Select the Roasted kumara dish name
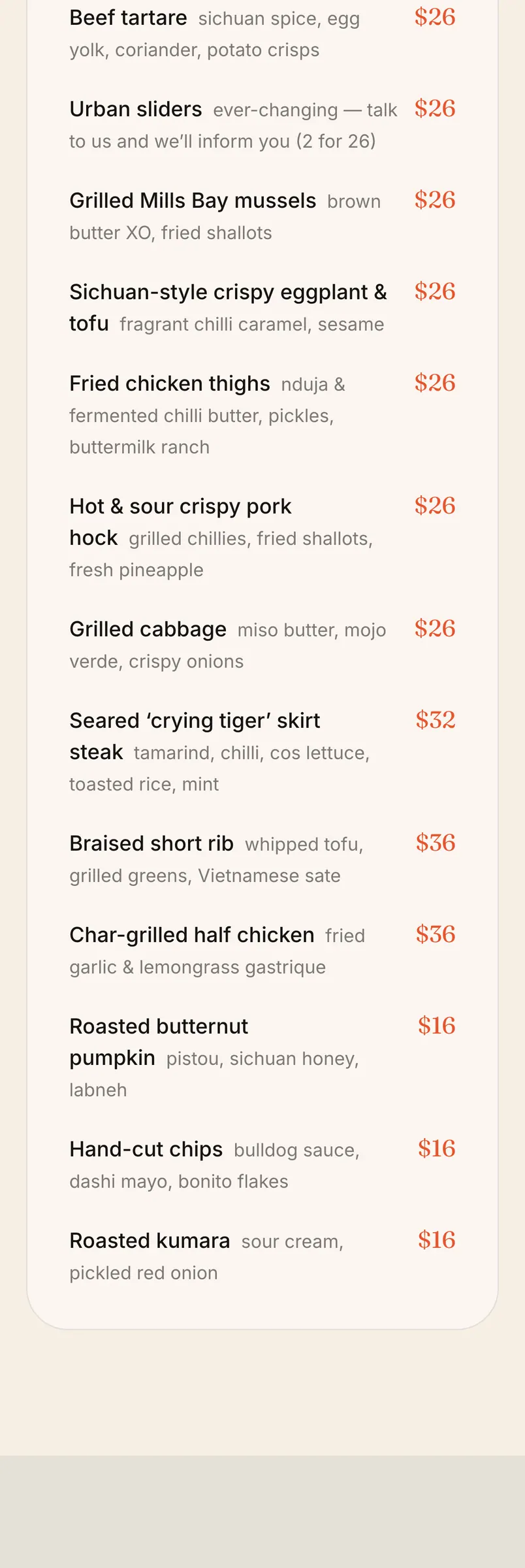This screenshot has height=1568, width=525. point(150,1241)
